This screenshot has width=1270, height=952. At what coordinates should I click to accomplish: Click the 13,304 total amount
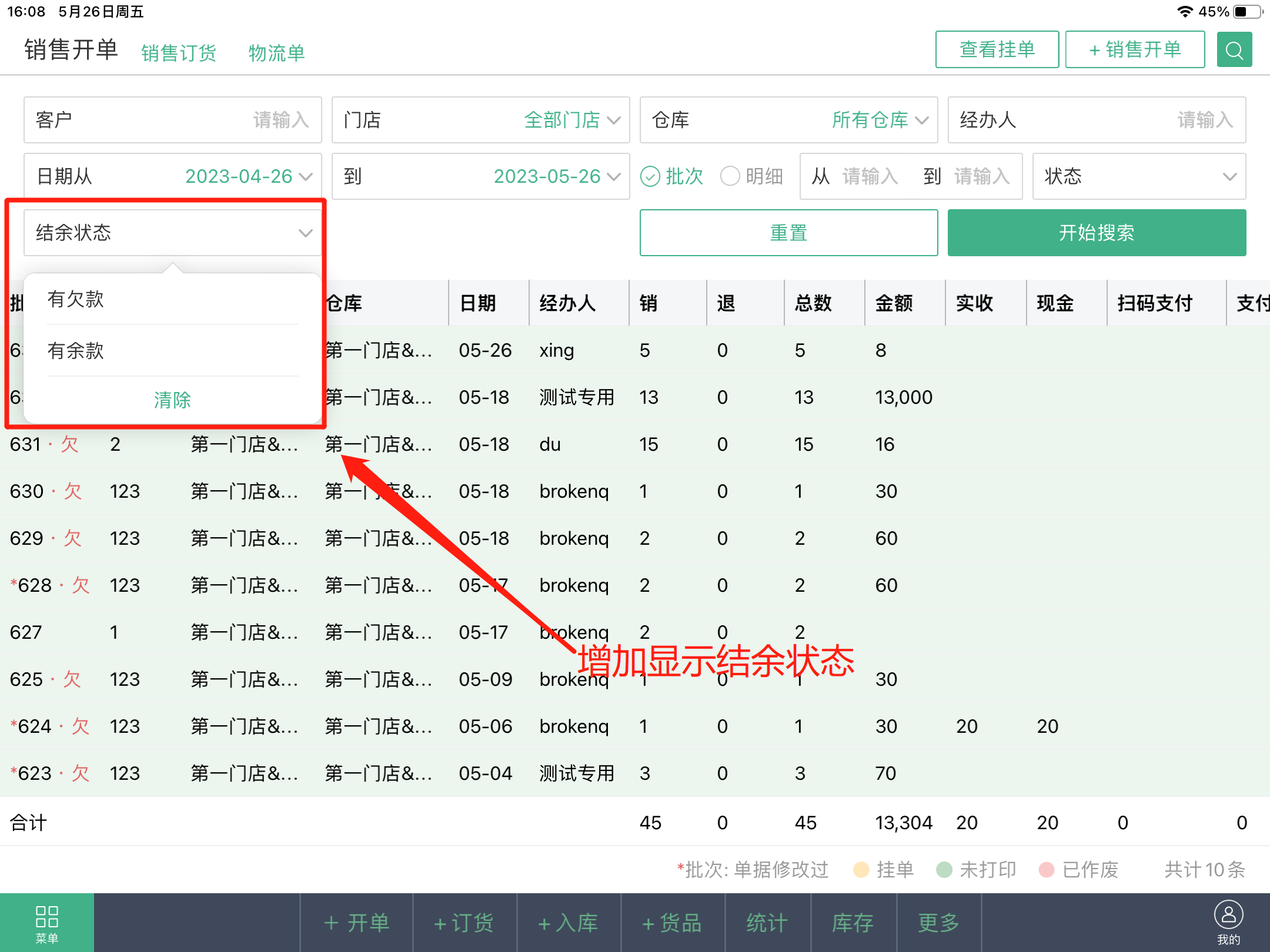click(904, 823)
